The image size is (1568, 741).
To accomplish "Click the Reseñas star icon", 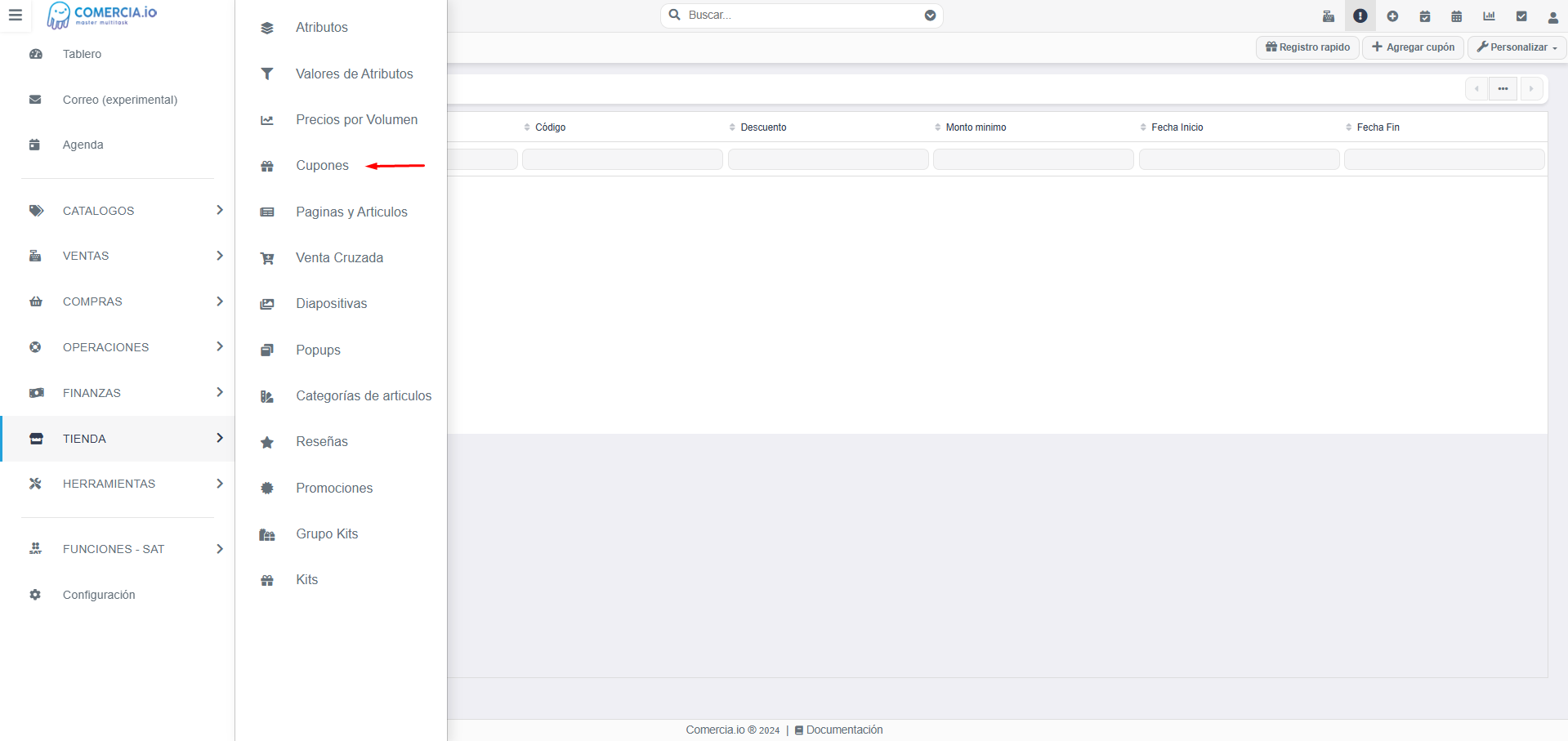I will coord(267,442).
